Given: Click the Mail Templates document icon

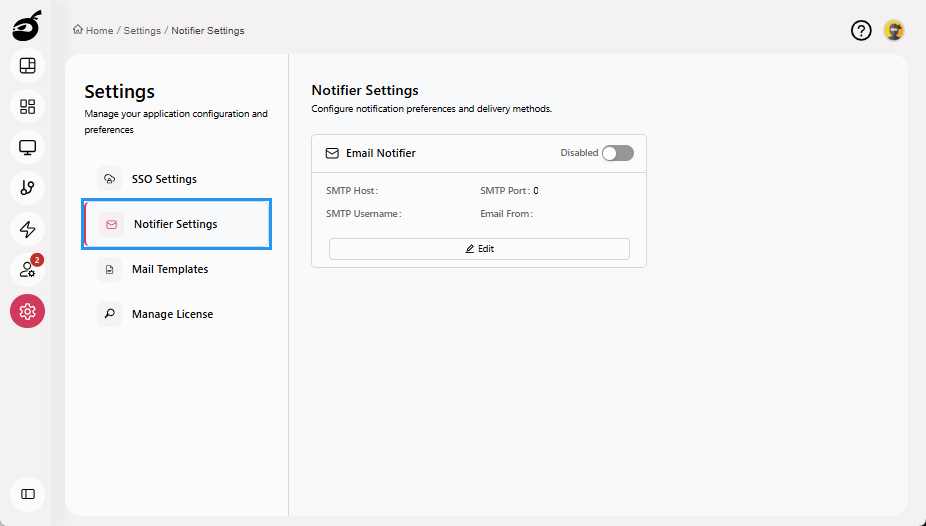Looking at the screenshot, I should point(109,269).
